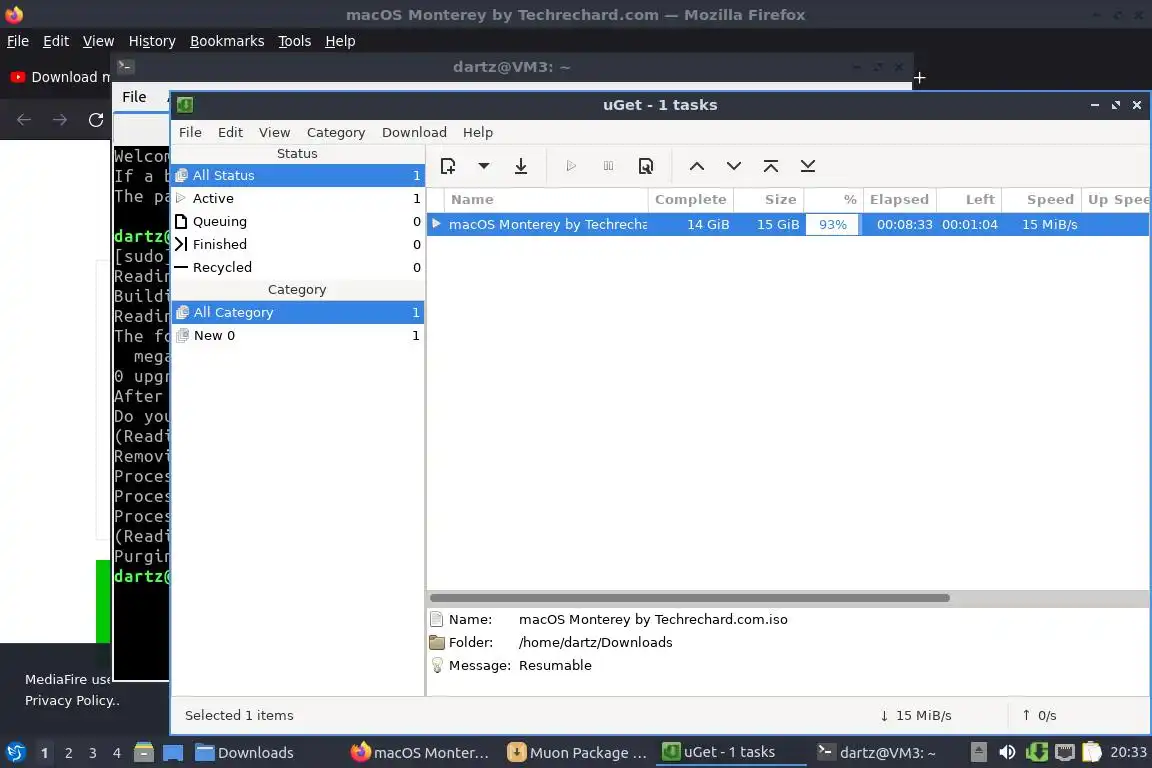Click the /home/dartz/Downloads folder path
1152x768 pixels.
pyautogui.click(x=595, y=642)
